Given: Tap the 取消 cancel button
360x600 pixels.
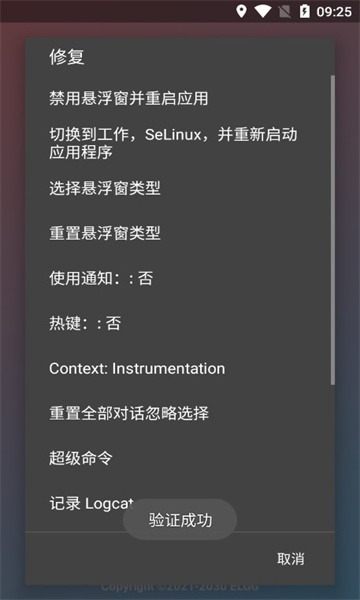Looking at the screenshot, I should click(291, 559).
